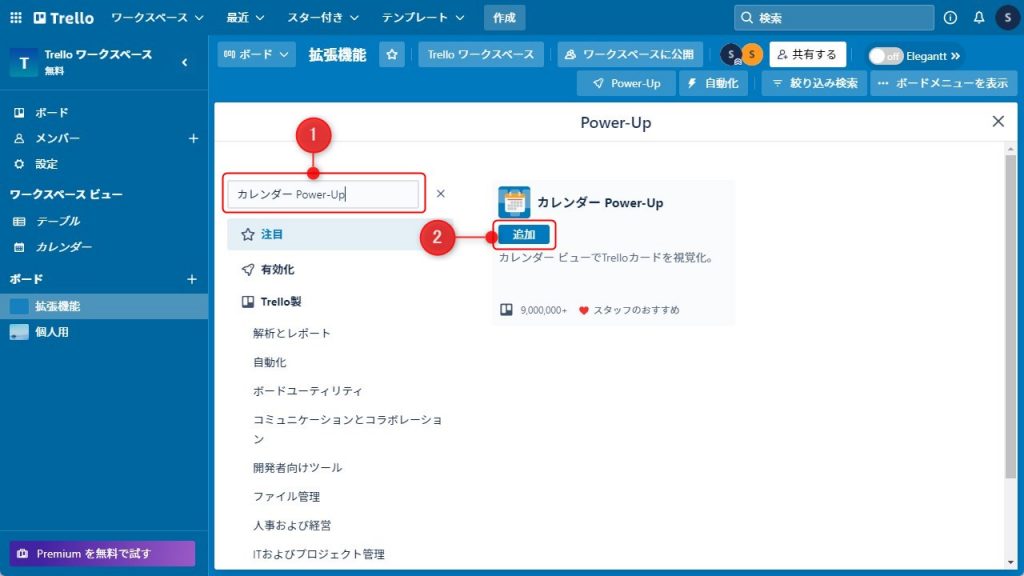Open 設定 in the sidebar
This screenshot has width=1024, height=576.
pyautogui.click(x=46, y=164)
